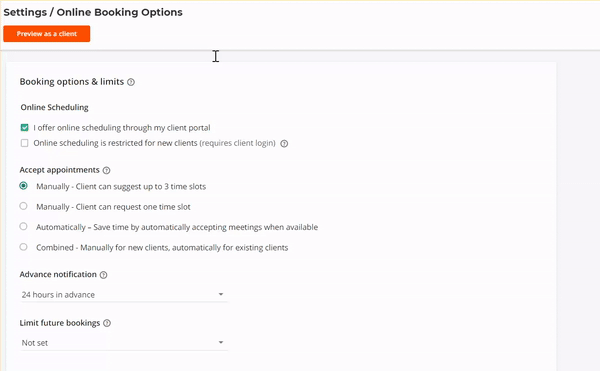
Task: Click info icon after requires client login
Action: tap(284, 144)
